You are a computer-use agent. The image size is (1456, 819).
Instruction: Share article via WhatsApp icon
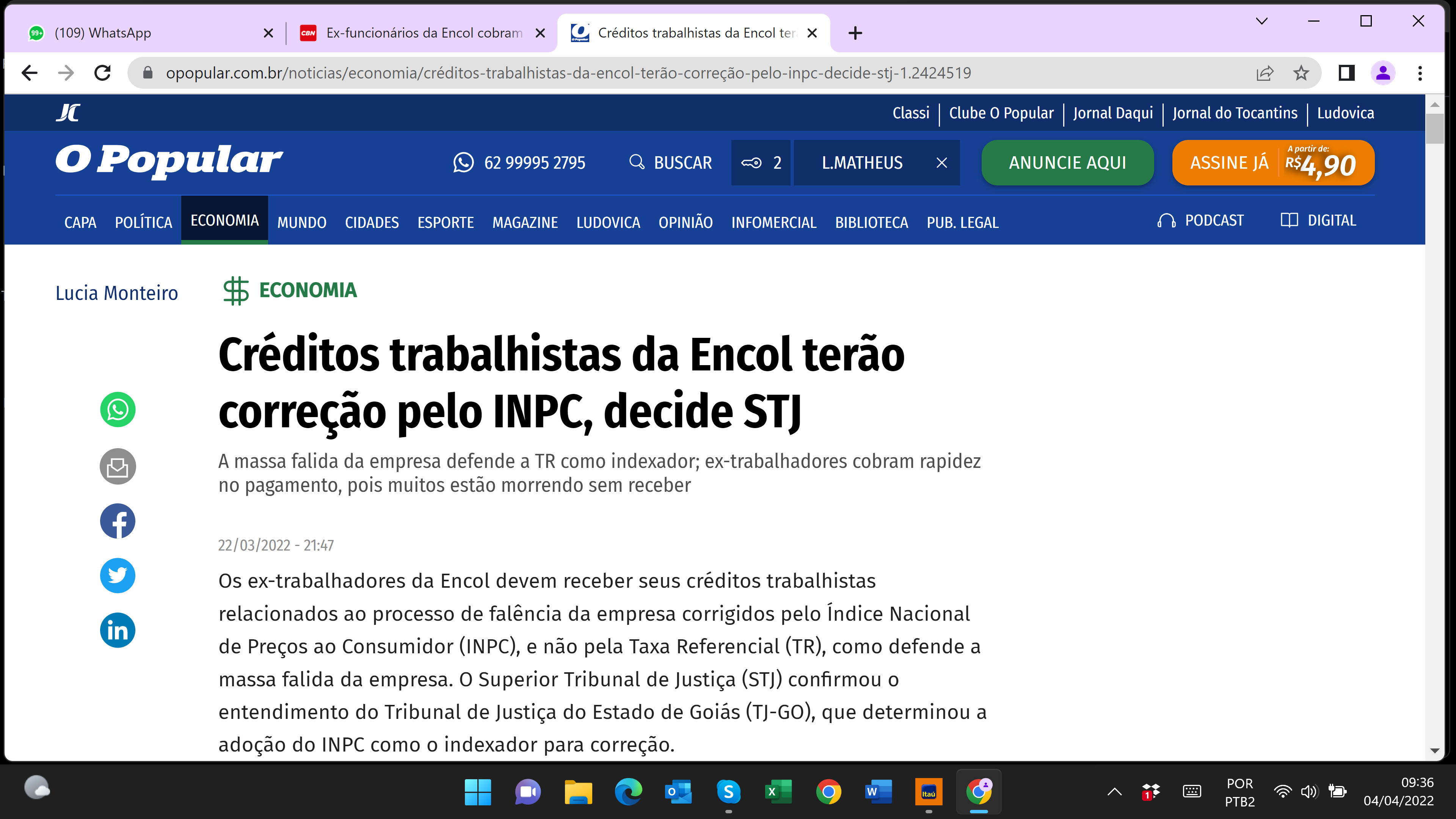click(x=118, y=409)
